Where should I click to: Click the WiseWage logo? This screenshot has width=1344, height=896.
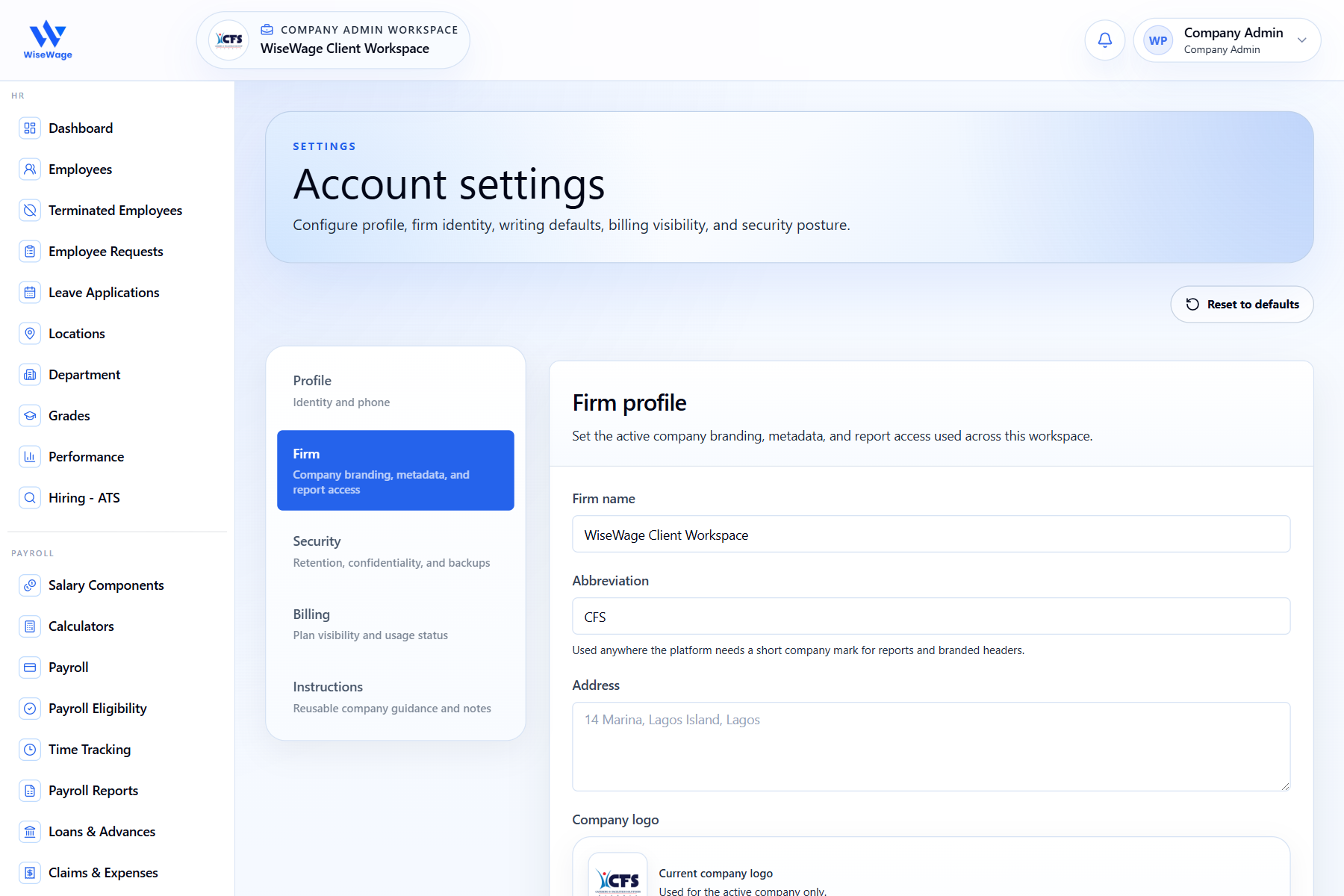(x=48, y=40)
